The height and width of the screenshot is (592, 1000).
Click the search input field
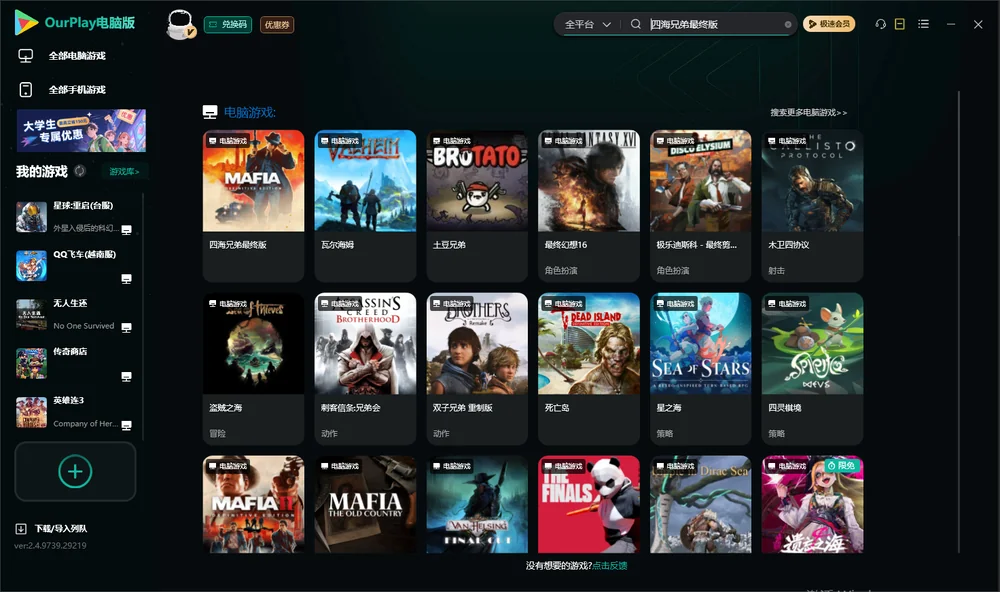coord(715,24)
